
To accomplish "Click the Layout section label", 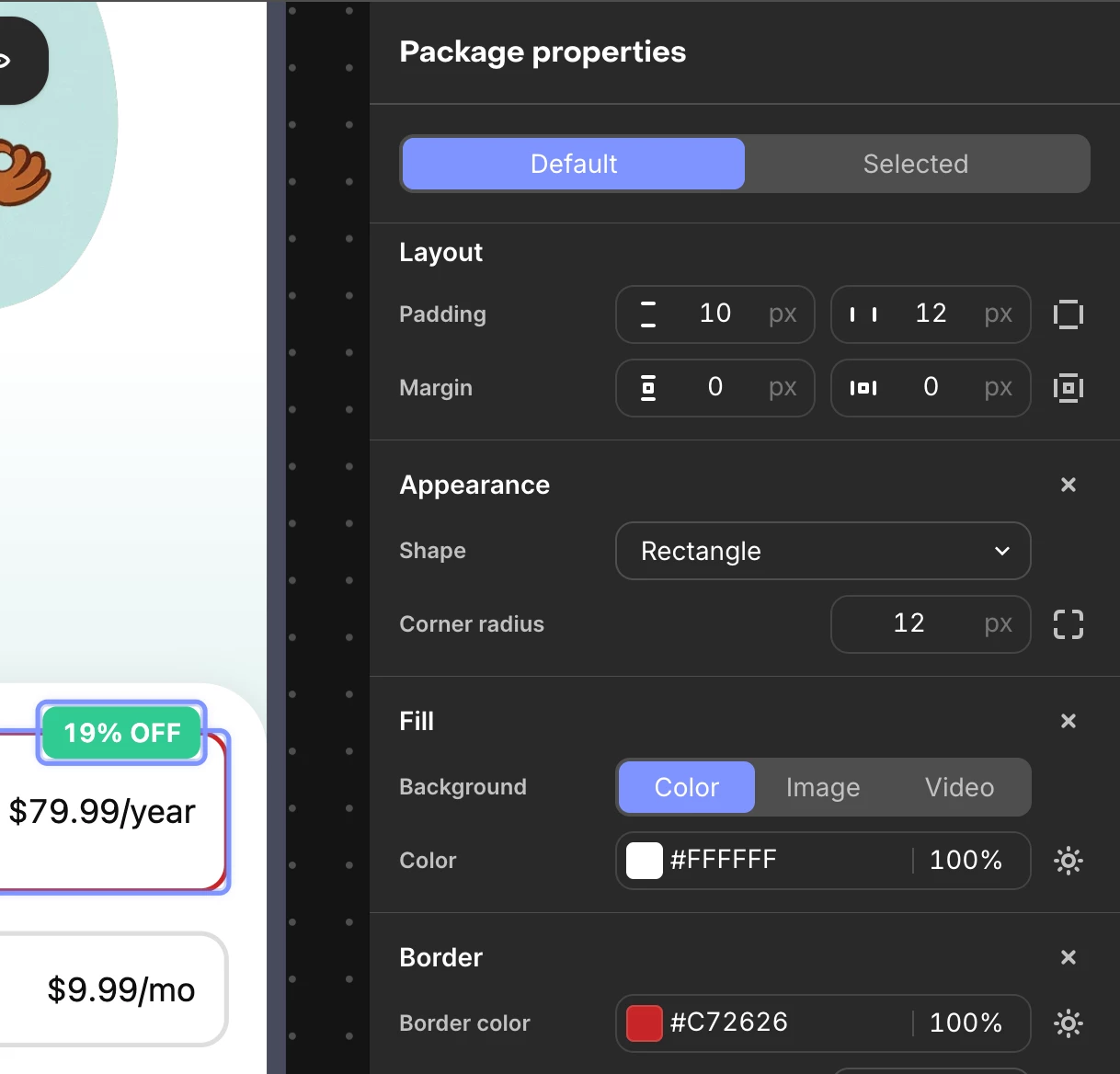I will point(440,252).
